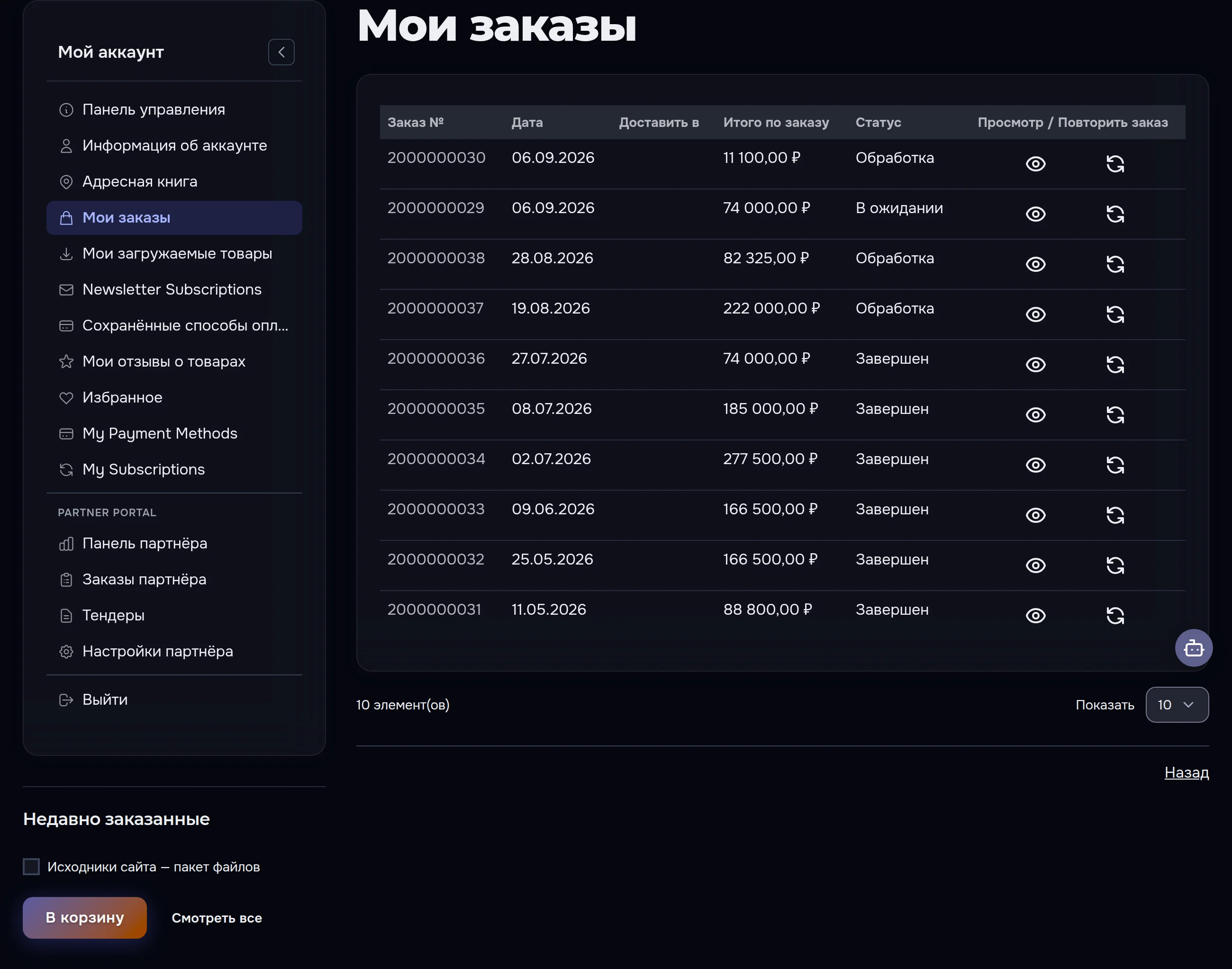Image resolution: width=1232 pixels, height=969 pixels.
Task: Click the 'Назад' link
Action: coord(1187,772)
